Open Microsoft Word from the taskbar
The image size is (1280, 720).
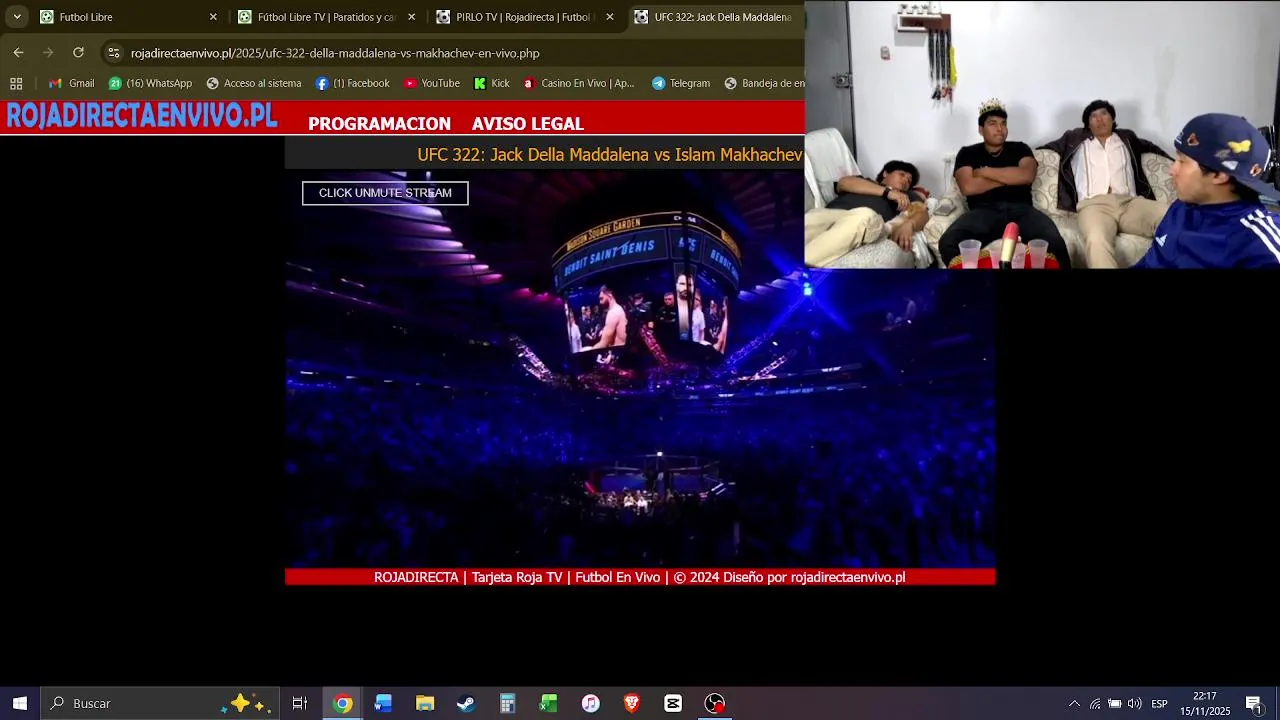(383, 703)
